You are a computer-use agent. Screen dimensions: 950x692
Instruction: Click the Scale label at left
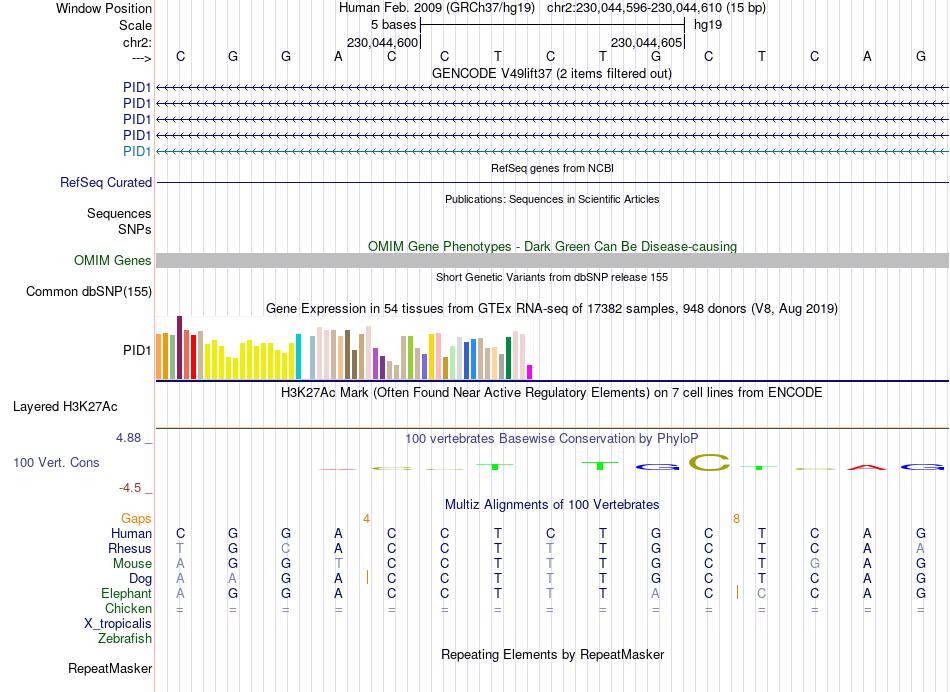coord(136,25)
